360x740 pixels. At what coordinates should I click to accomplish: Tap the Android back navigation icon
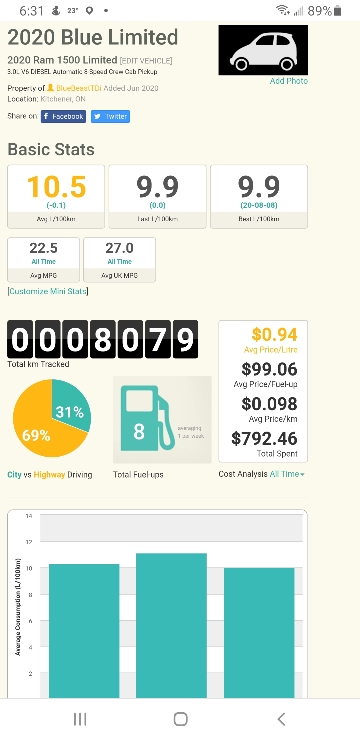(x=281, y=719)
